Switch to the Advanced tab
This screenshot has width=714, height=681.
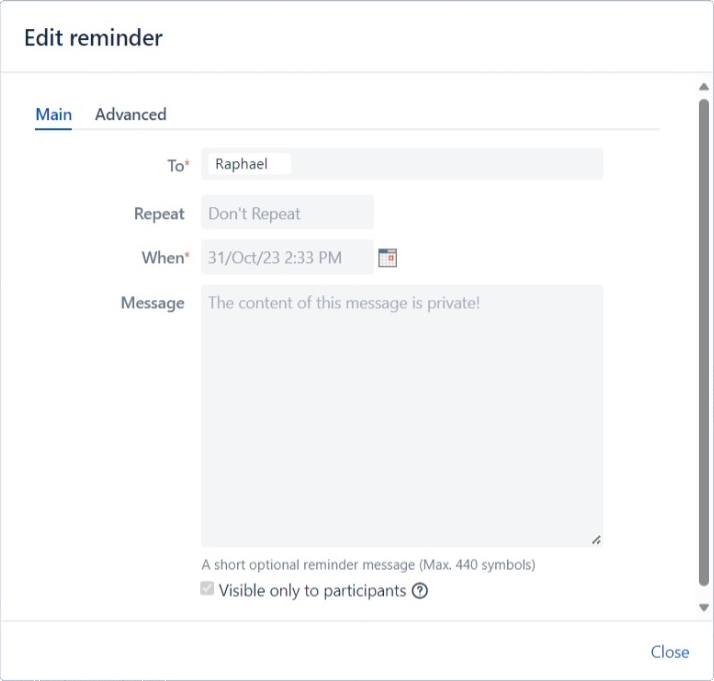[130, 114]
